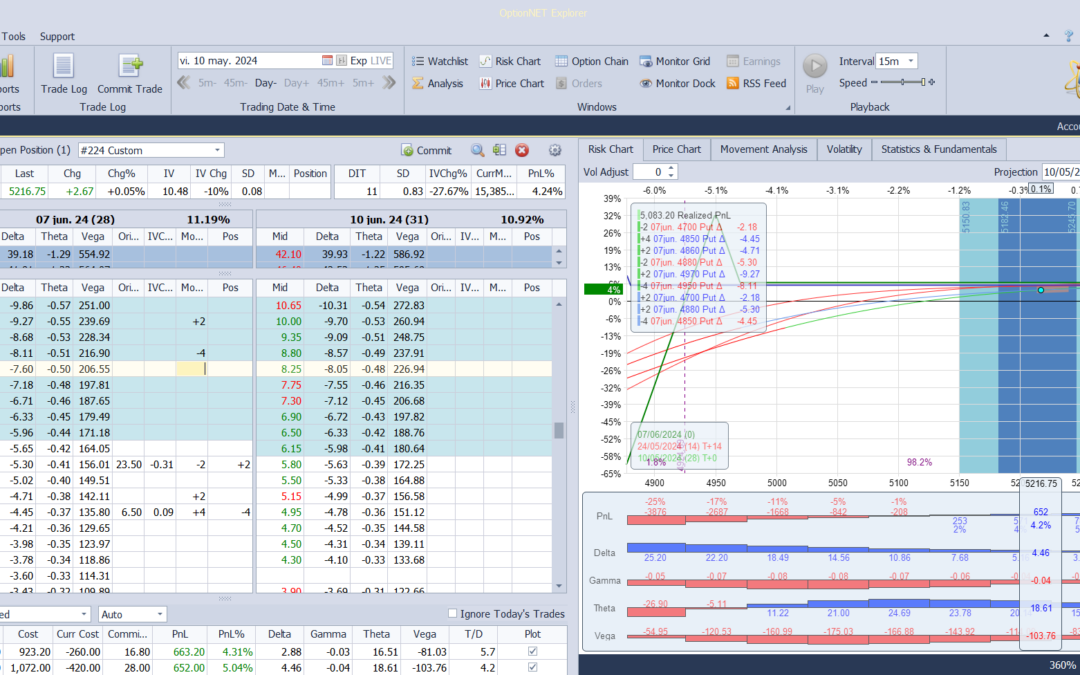
Task: Click the 5m+ step button
Action: point(363,83)
